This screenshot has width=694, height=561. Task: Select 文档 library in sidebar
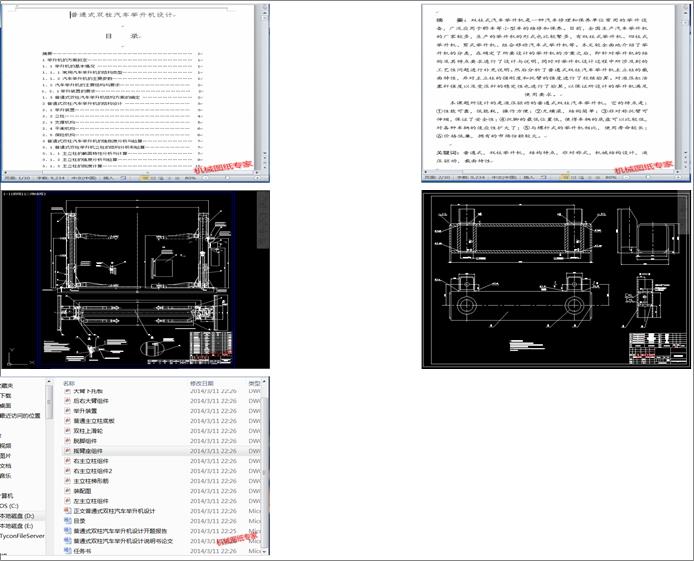[6, 466]
